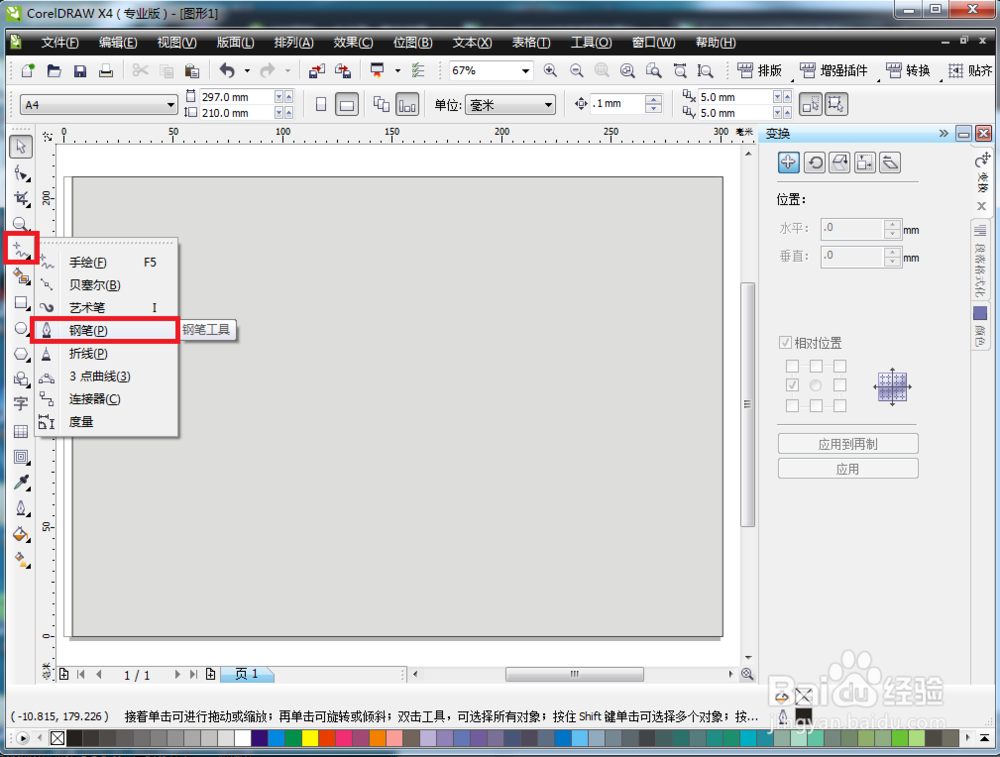Switch to Scale and Mirror transform icon
This screenshot has height=757, width=1000.
coord(839,163)
